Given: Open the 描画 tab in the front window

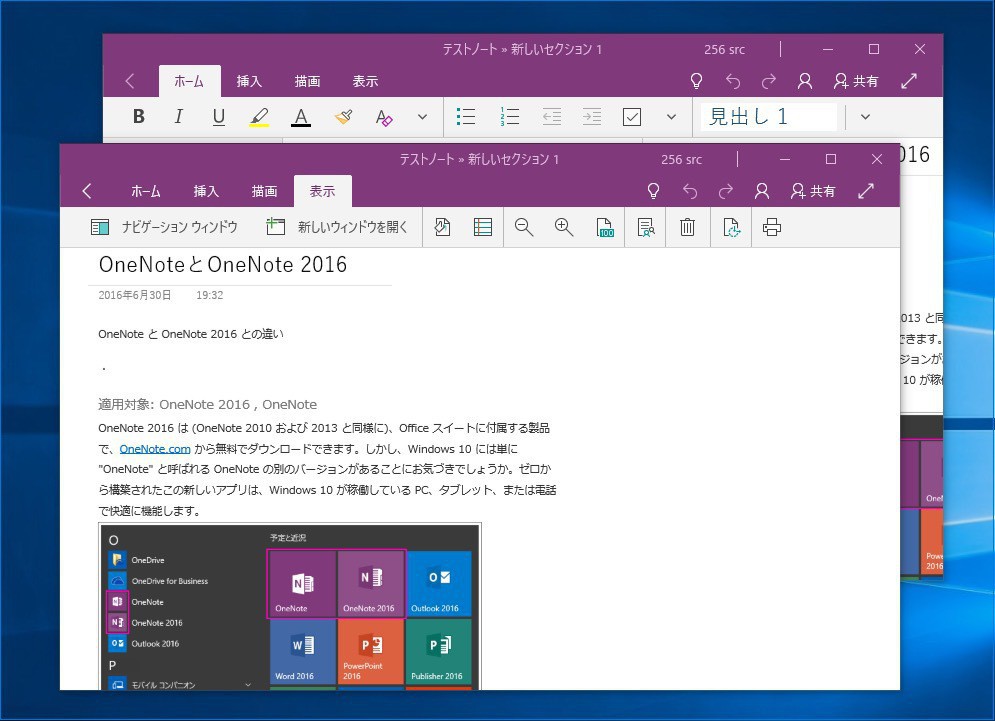Looking at the screenshot, I should (x=264, y=191).
